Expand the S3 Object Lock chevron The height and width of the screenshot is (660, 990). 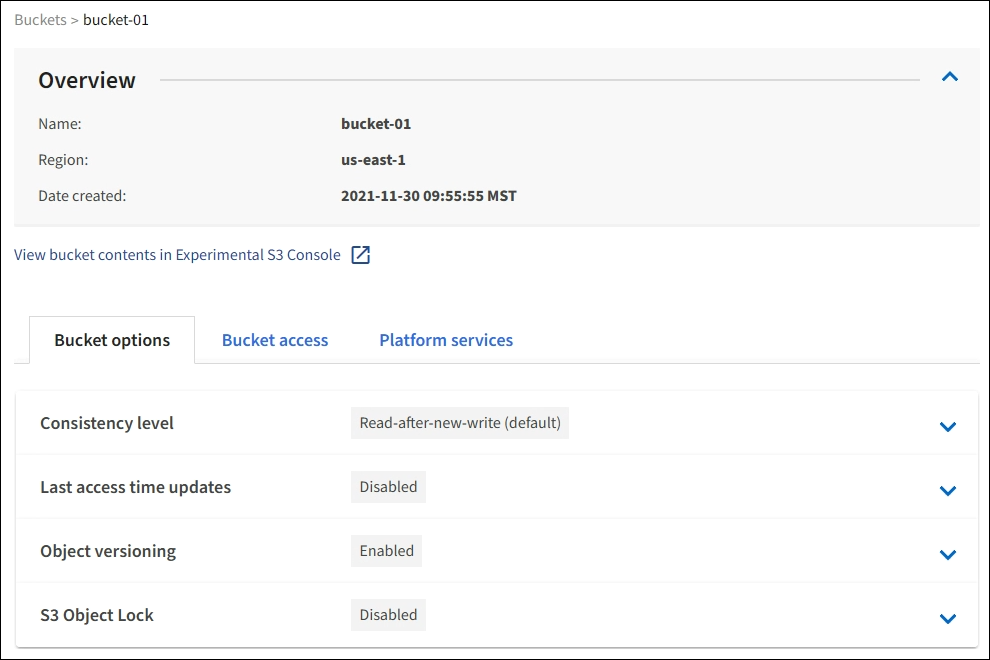(948, 619)
